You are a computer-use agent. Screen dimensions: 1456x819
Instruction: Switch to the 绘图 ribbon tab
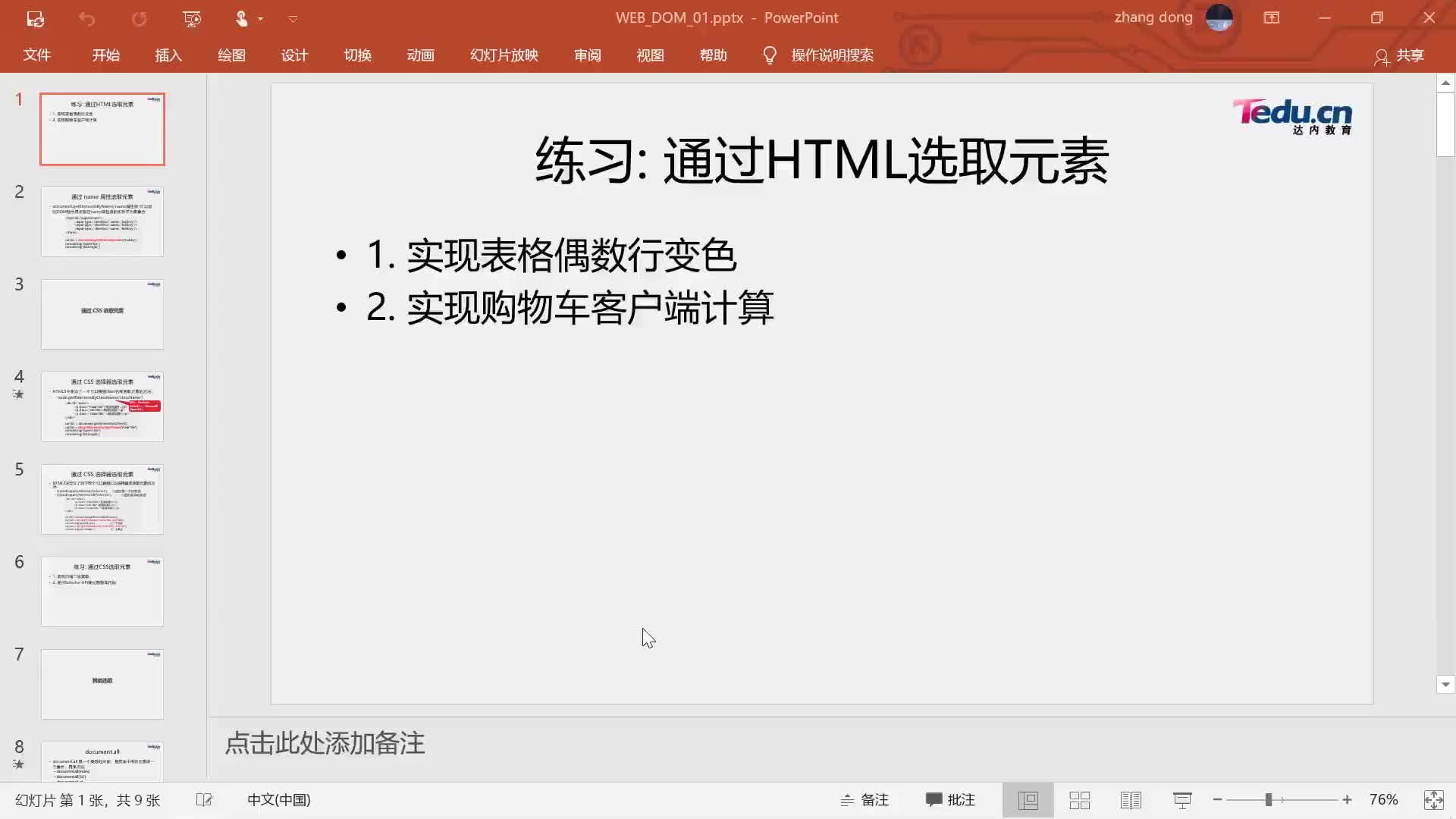coord(231,55)
